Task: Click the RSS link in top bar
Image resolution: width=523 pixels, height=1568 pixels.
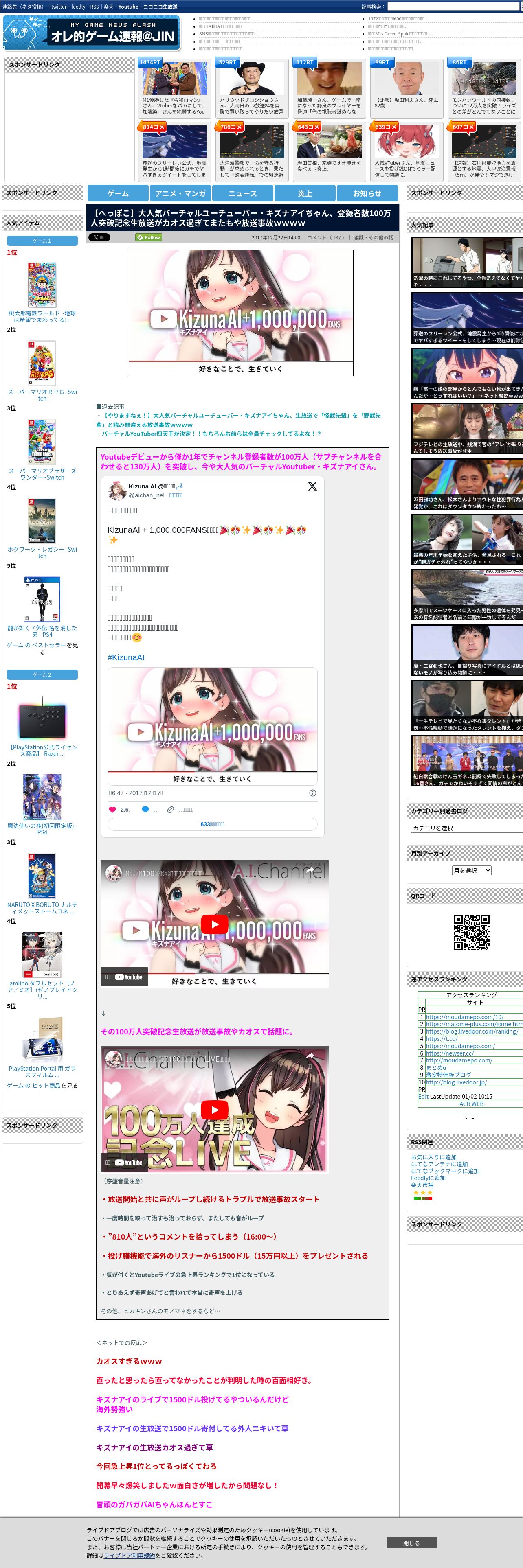Action: (94, 7)
